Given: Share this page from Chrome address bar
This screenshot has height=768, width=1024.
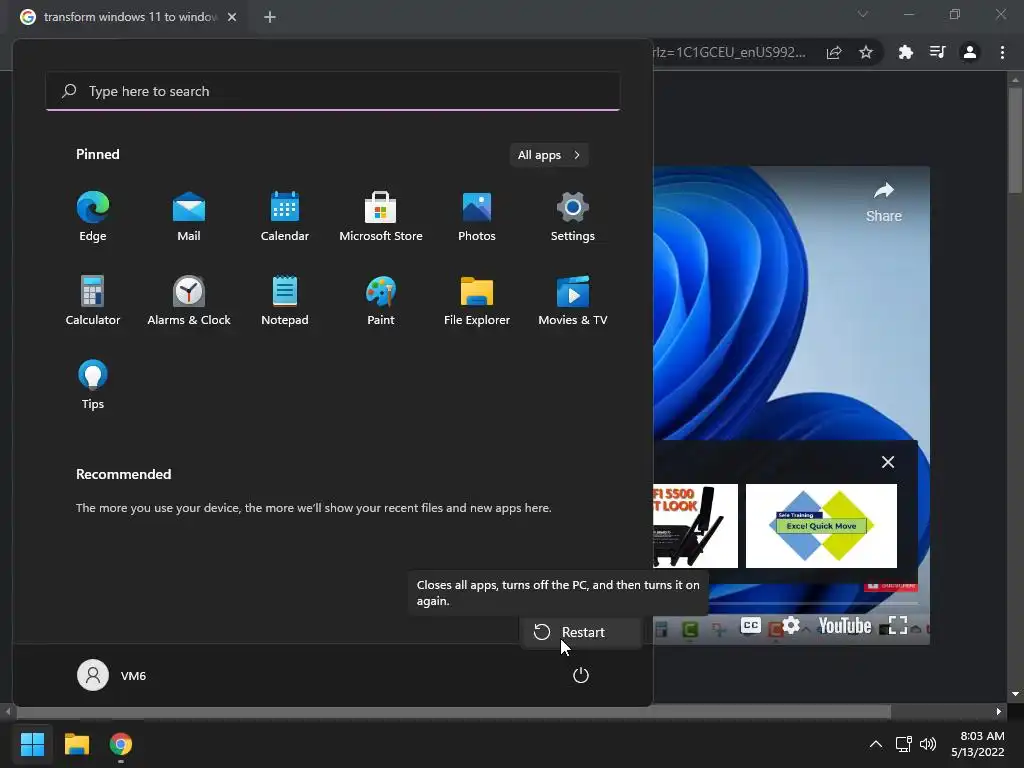Looking at the screenshot, I should 834,52.
